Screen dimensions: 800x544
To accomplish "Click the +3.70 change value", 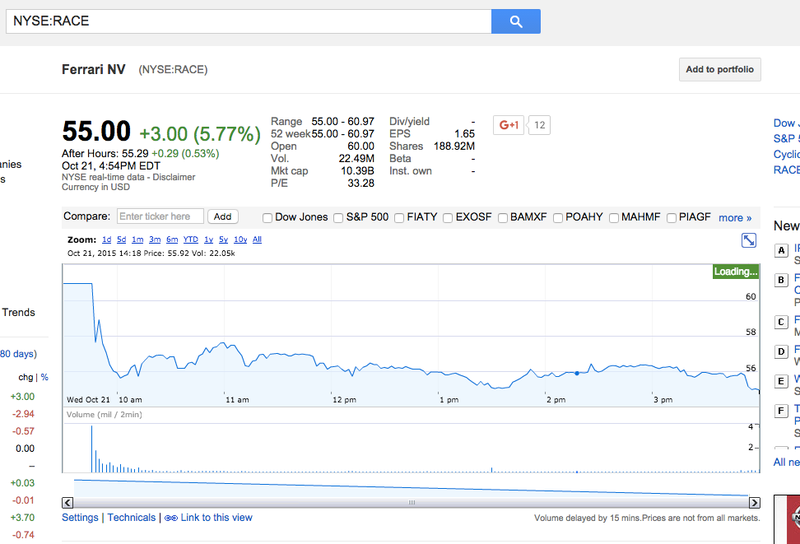I will (22, 517).
